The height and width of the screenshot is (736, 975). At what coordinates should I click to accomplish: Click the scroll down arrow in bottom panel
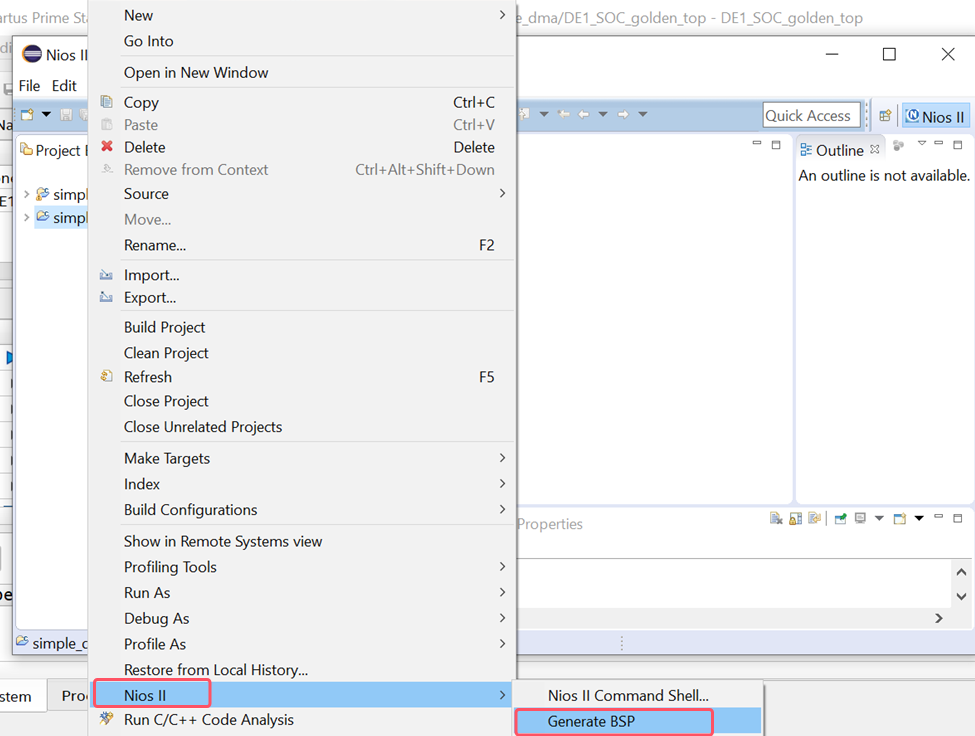click(x=961, y=596)
